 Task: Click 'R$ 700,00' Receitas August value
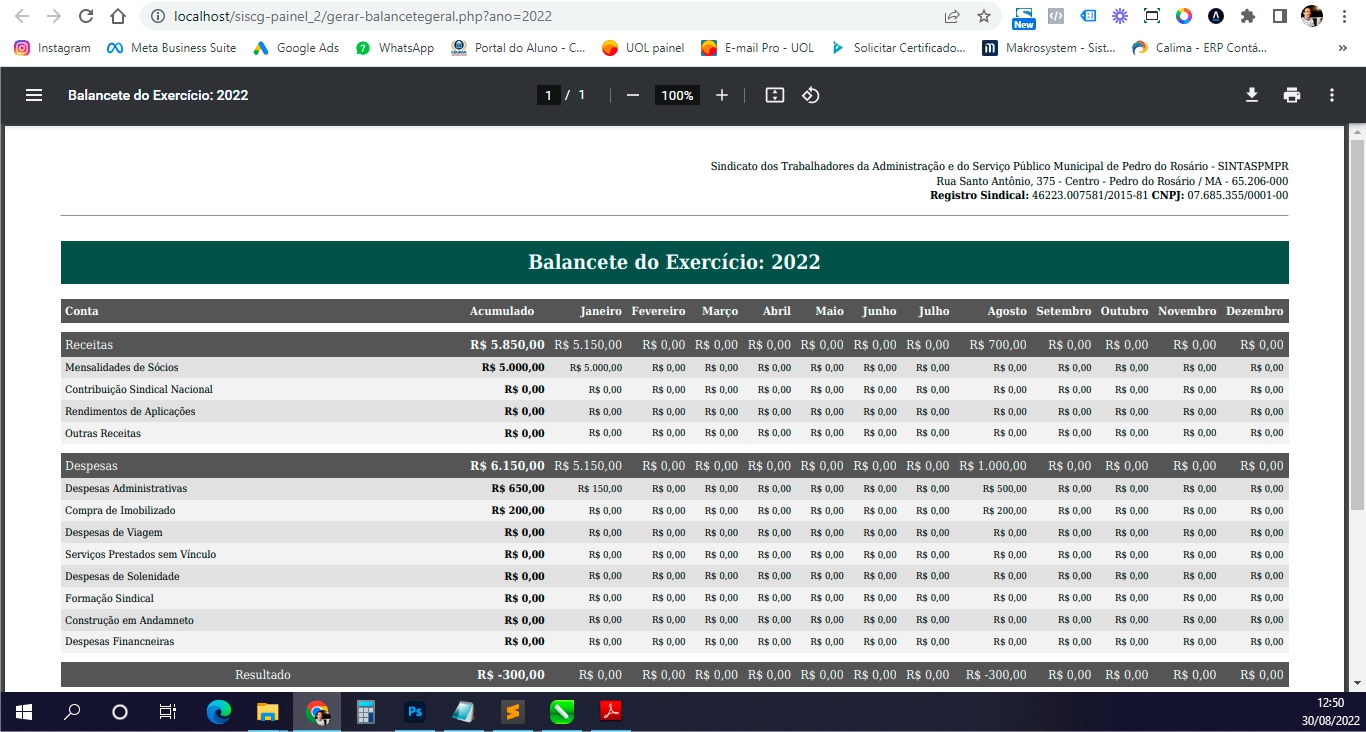998,345
